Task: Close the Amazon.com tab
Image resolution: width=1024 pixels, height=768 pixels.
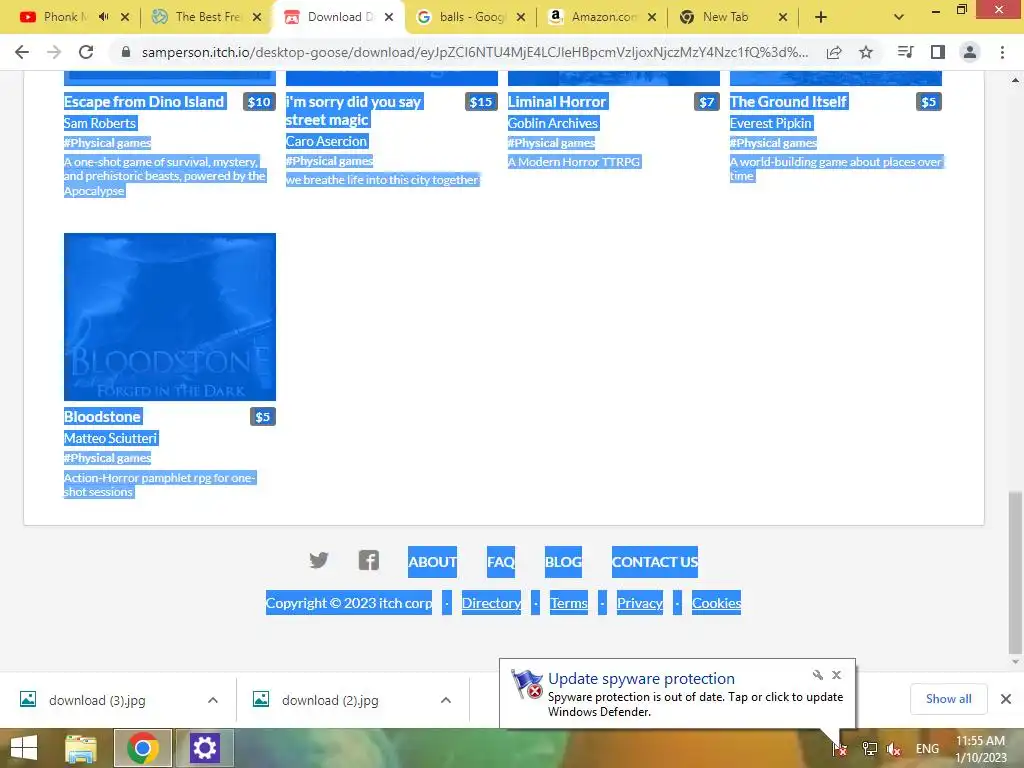Action: pyautogui.click(x=652, y=17)
